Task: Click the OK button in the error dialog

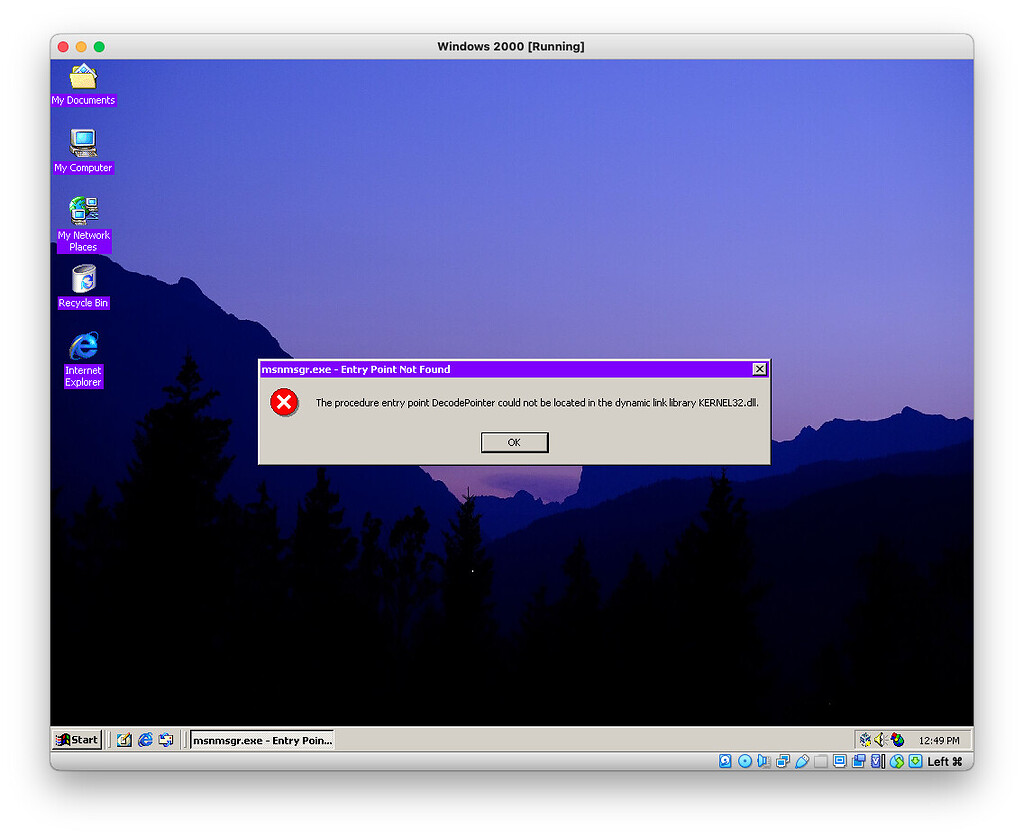Action: [514, 442]
